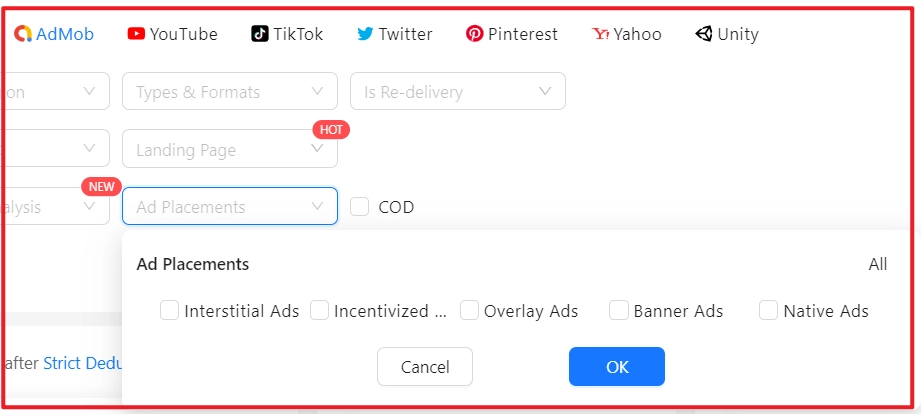Select the Native Ads checkbox
Image resolution: width=921 pixels, height=414 pixels.
769,311
